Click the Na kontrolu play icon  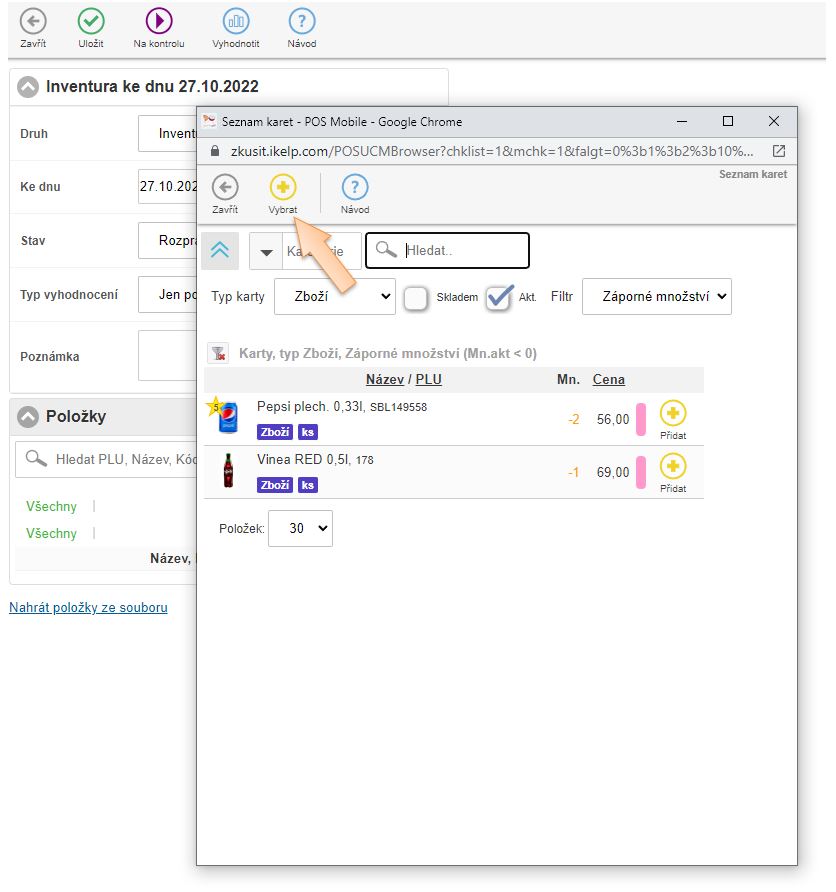click(158, 21)
